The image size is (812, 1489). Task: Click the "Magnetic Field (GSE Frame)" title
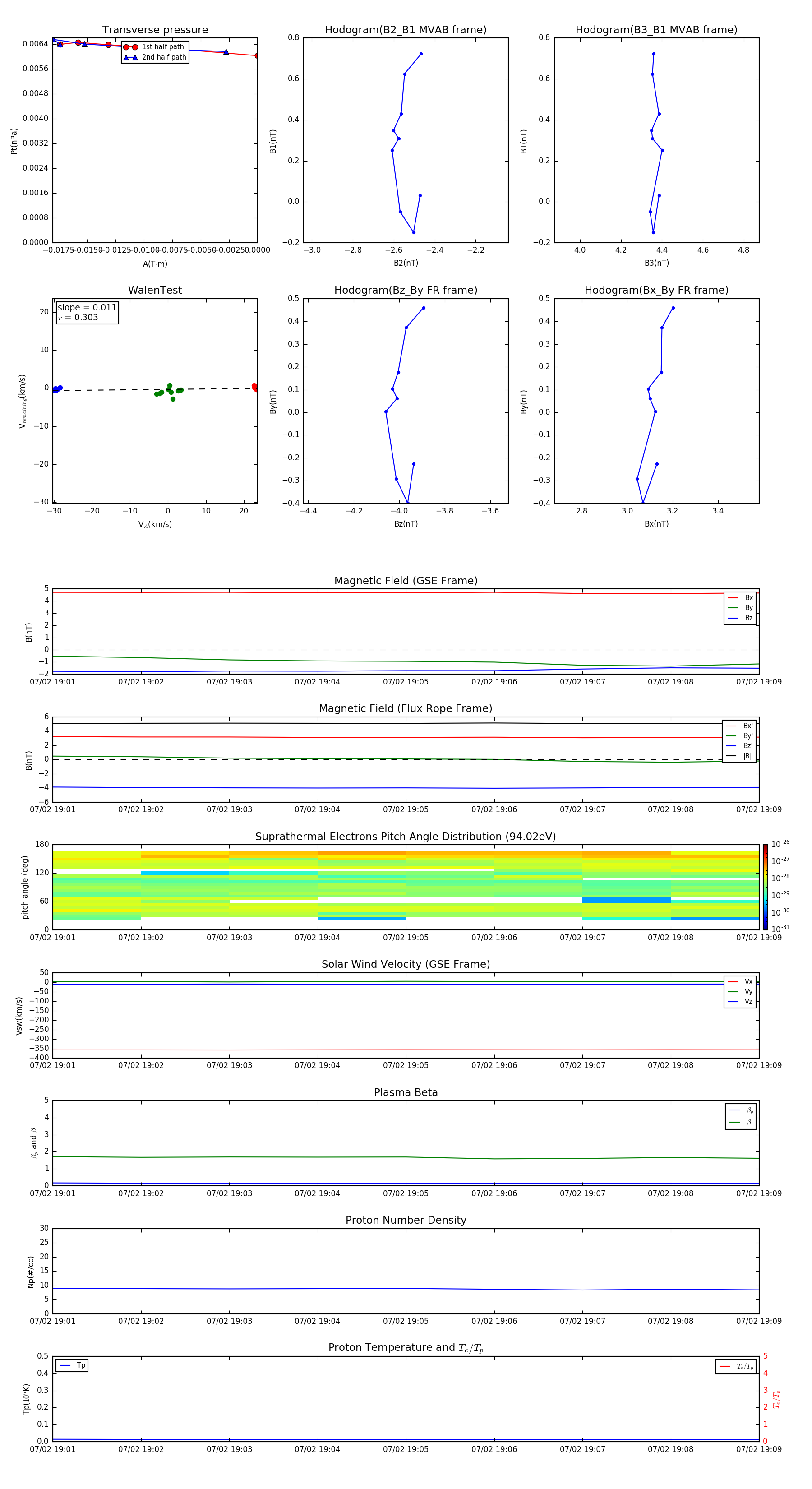(406, 581)
